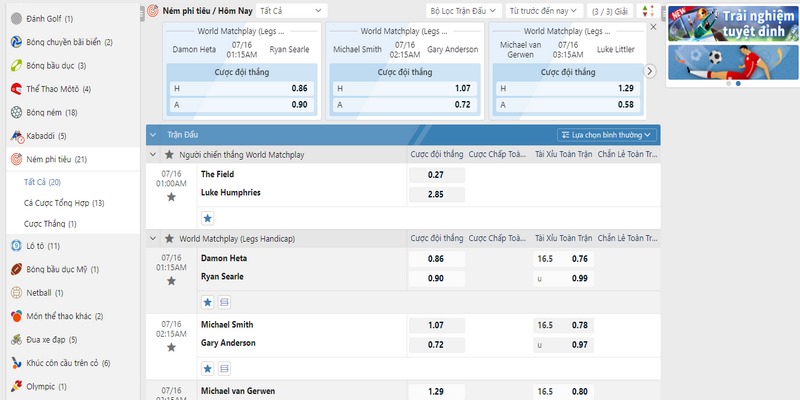This screenshot has height=400, width=800.
Task: Click the Trải nghiệm tuyệt đỉnh promo banner
Action: 732,40
